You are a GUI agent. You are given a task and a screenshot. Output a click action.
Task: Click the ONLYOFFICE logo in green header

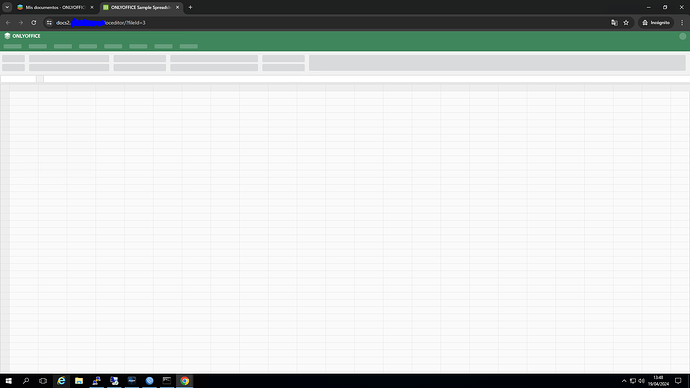22,36
